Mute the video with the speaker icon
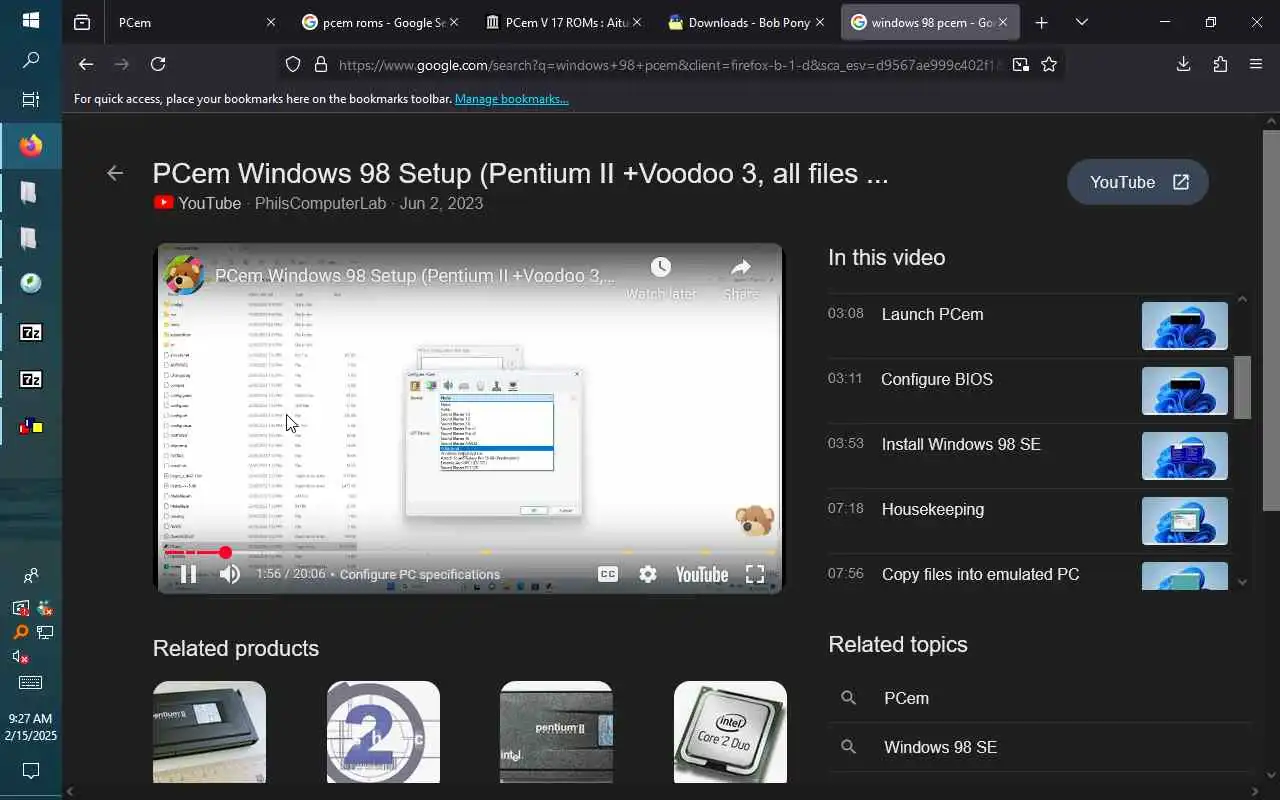Image resolution: width=1280 pixels, height=800 pixels. tap(230, 574)
